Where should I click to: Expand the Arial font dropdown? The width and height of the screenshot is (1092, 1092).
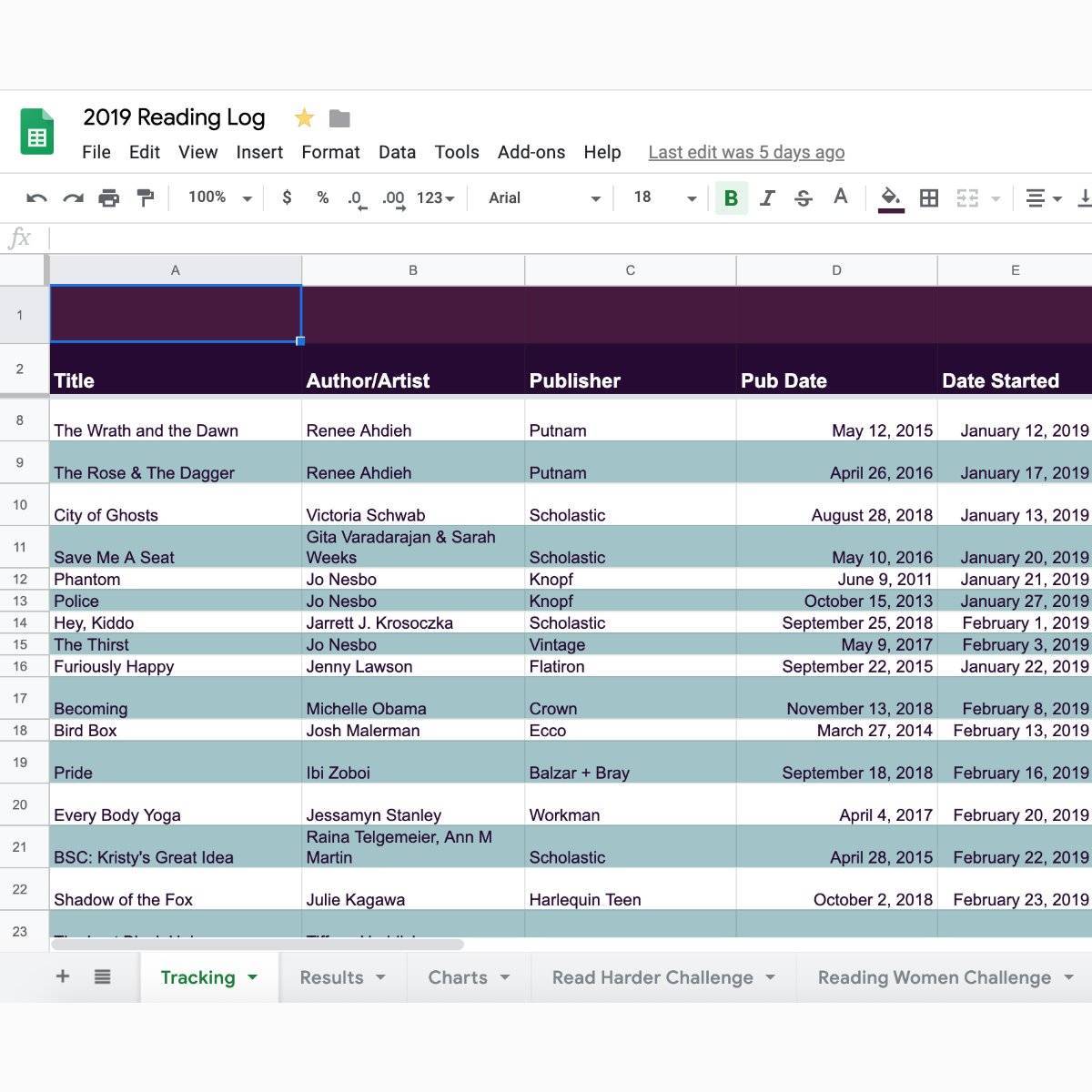coord(544,198)
